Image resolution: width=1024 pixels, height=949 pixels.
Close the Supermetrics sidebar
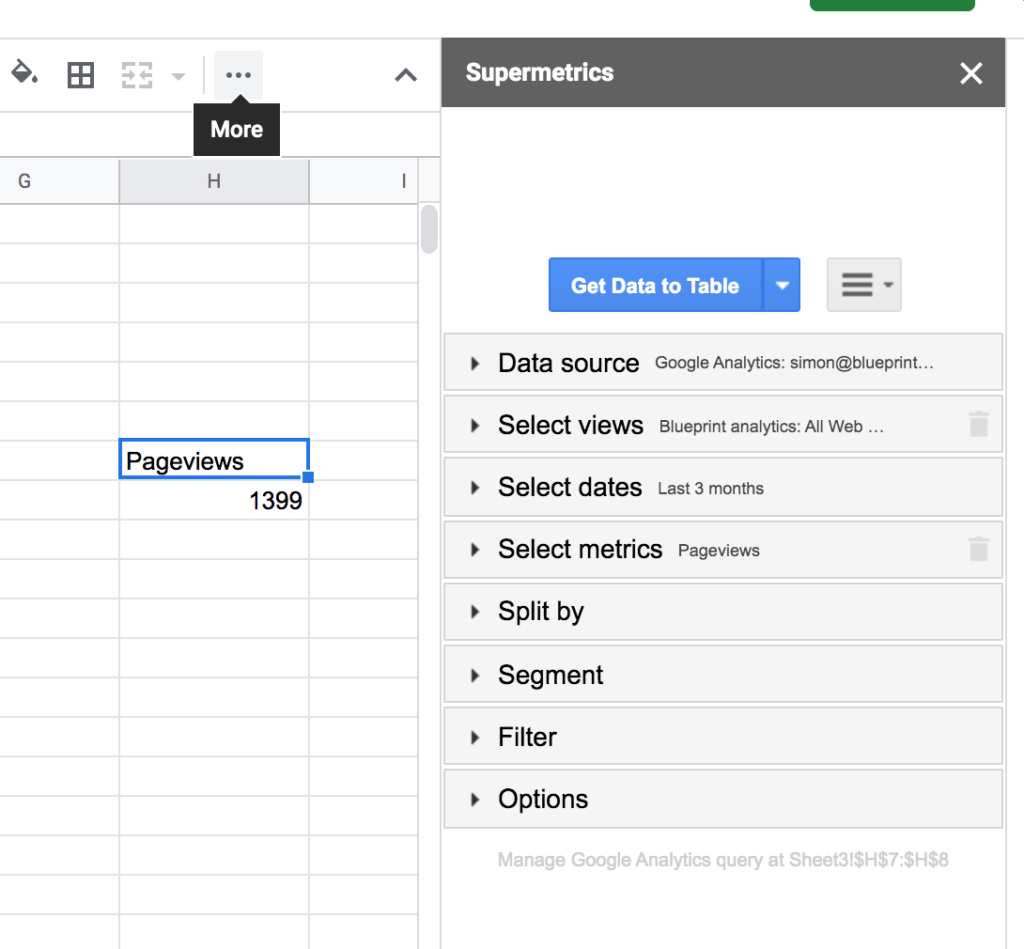click(971, 73)
